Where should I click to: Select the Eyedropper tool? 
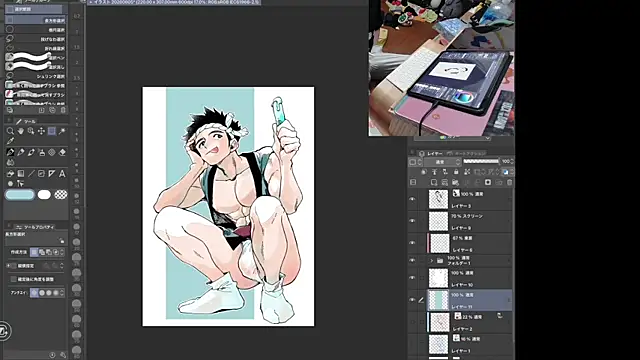pyautogui.click(x=10, y=141)
